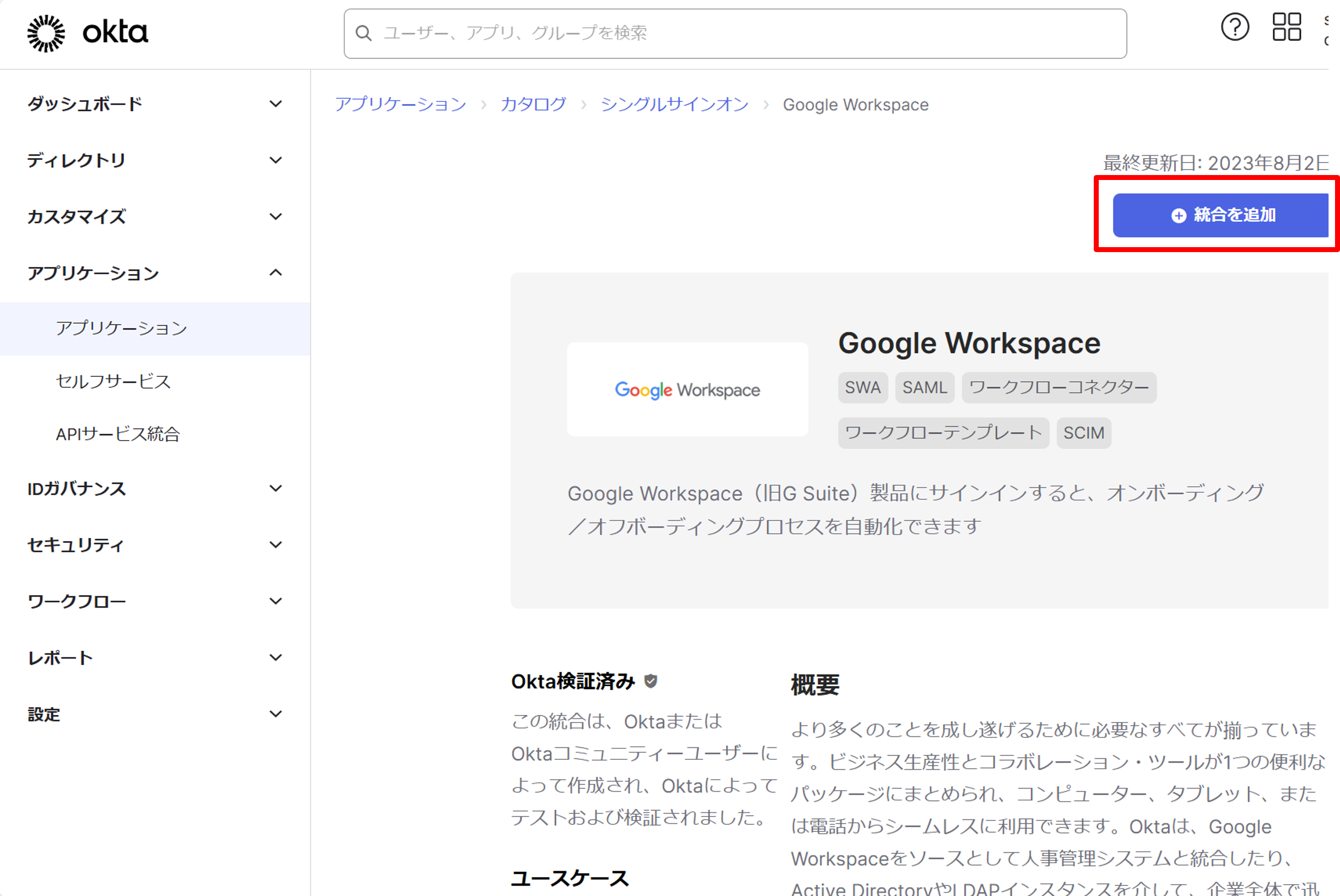This screenshot has width=1340, height=896.
Task: Open the ダッシュボード sidebar section label
Action: 85,104
